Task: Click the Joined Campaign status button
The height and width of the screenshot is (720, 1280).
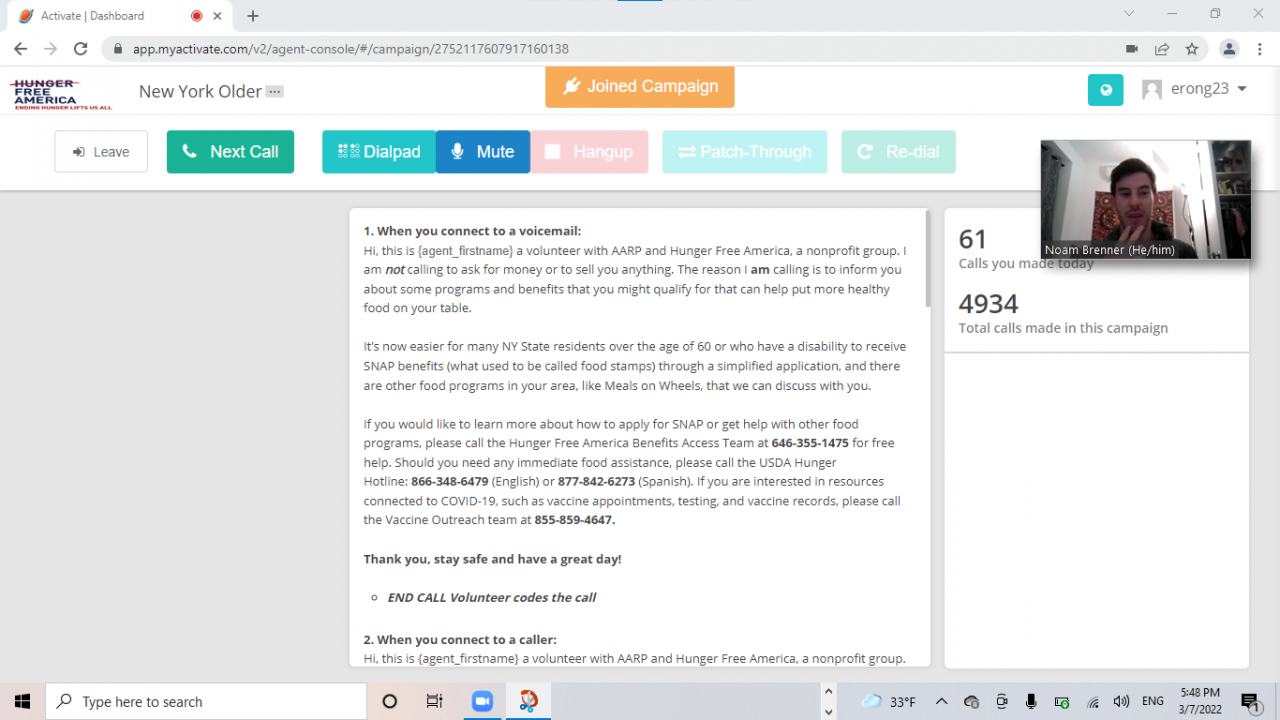Action: (x=640, y=87)
